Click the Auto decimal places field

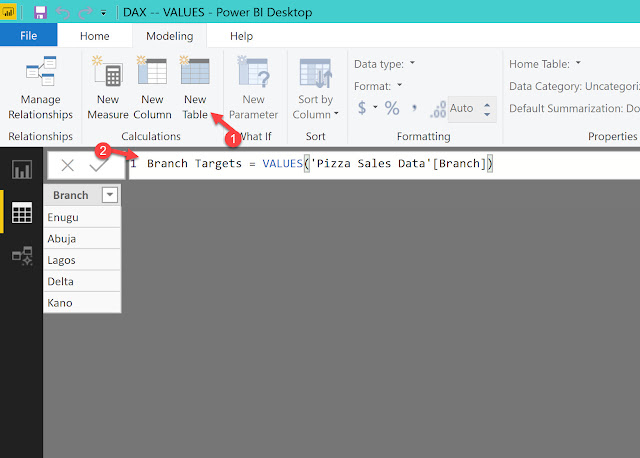coord(464,109)
